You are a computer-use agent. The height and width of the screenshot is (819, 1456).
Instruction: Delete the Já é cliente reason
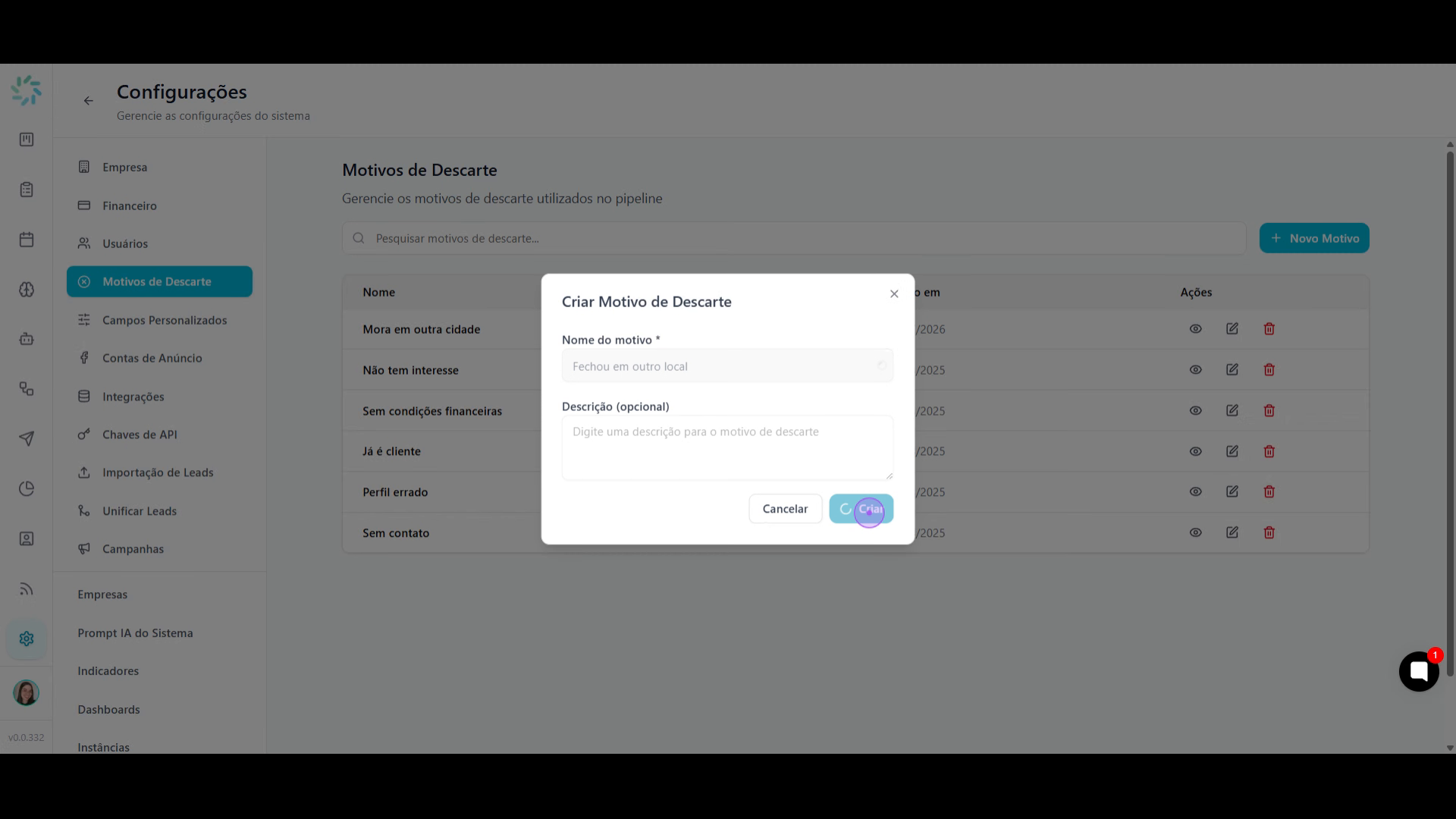pos(1269,452)
